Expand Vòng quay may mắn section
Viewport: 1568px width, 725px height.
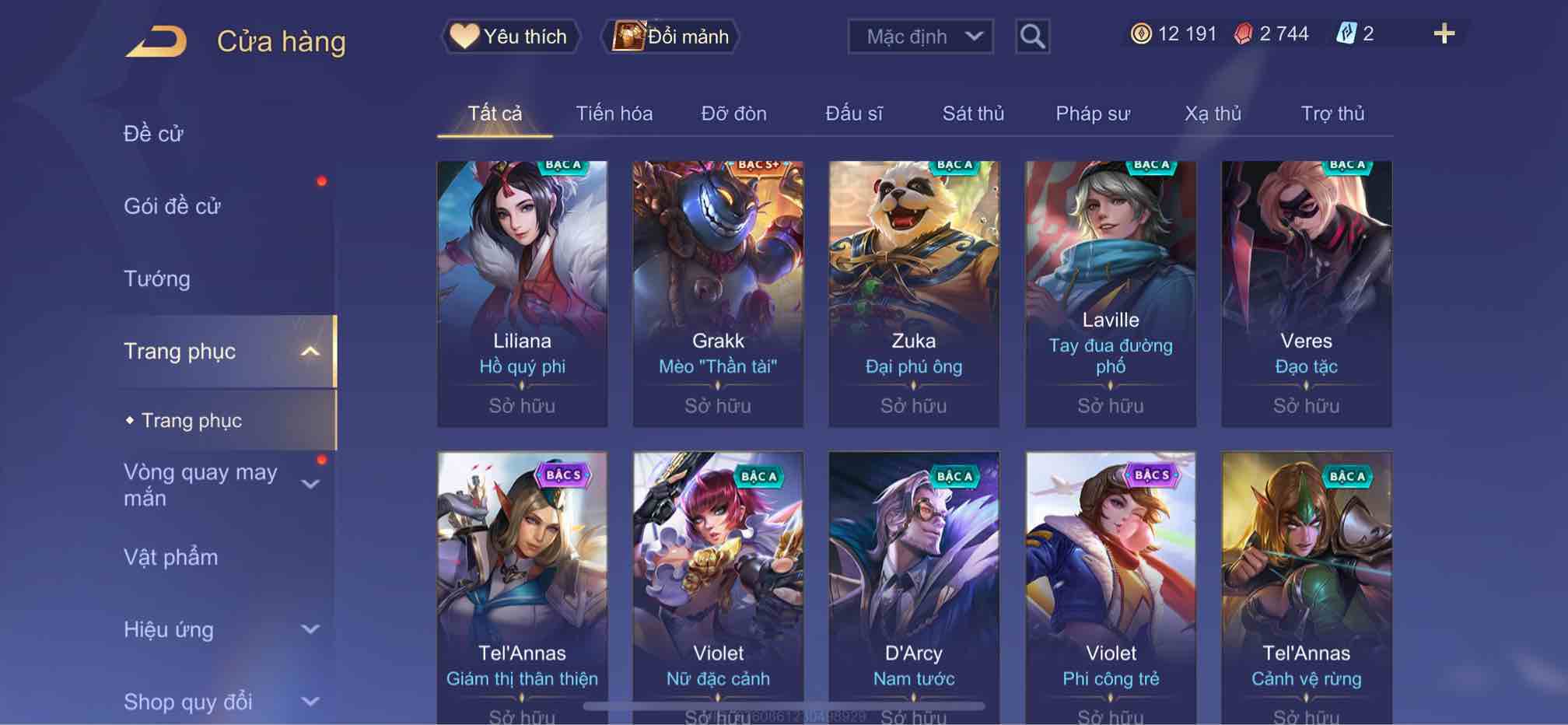tap(310, 485)
